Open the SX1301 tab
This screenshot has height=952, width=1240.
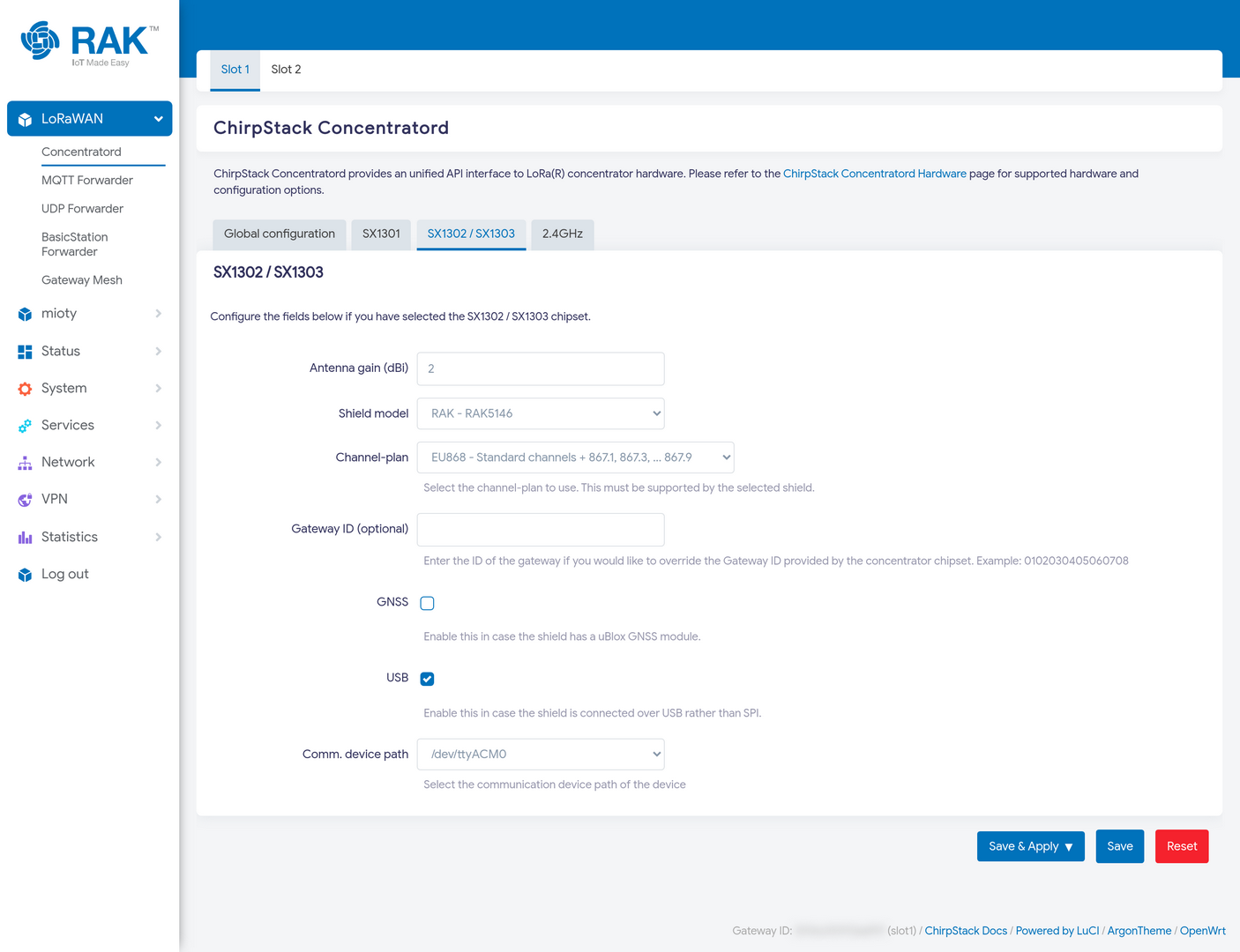click(381, 234)
